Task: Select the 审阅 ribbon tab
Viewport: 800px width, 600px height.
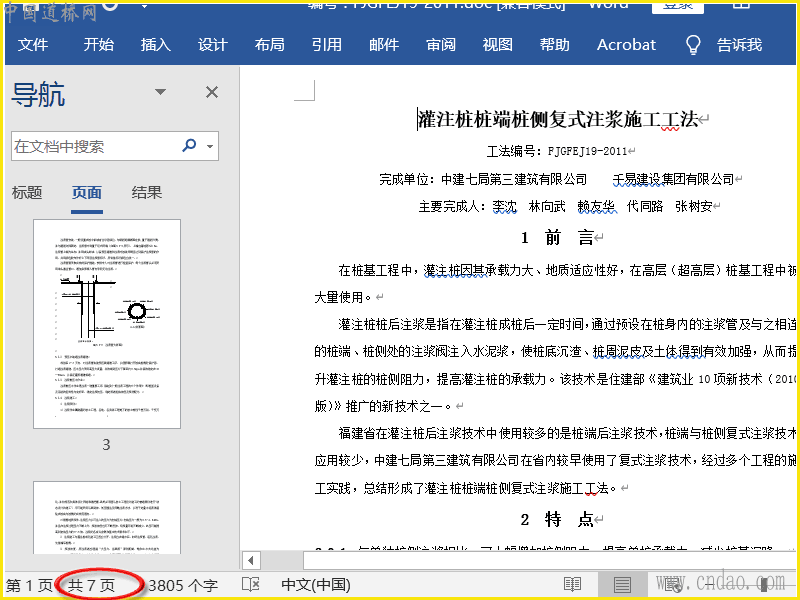Action: pos(441,45)
